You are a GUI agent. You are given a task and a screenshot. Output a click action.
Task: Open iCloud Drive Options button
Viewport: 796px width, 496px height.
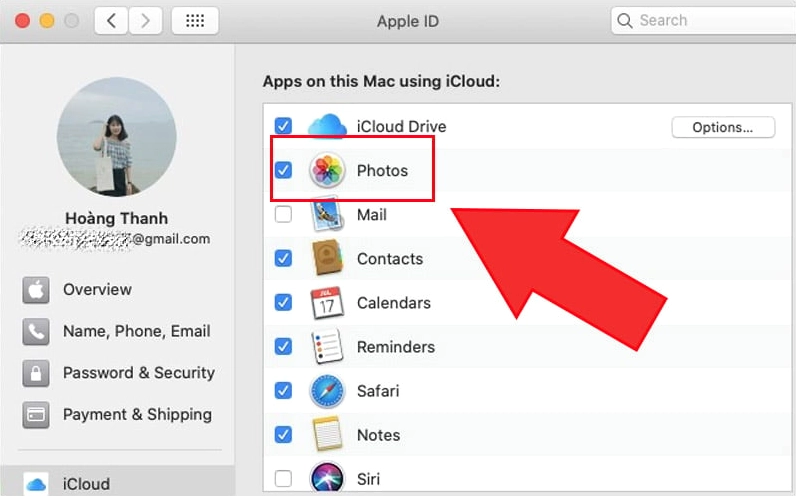722,127
